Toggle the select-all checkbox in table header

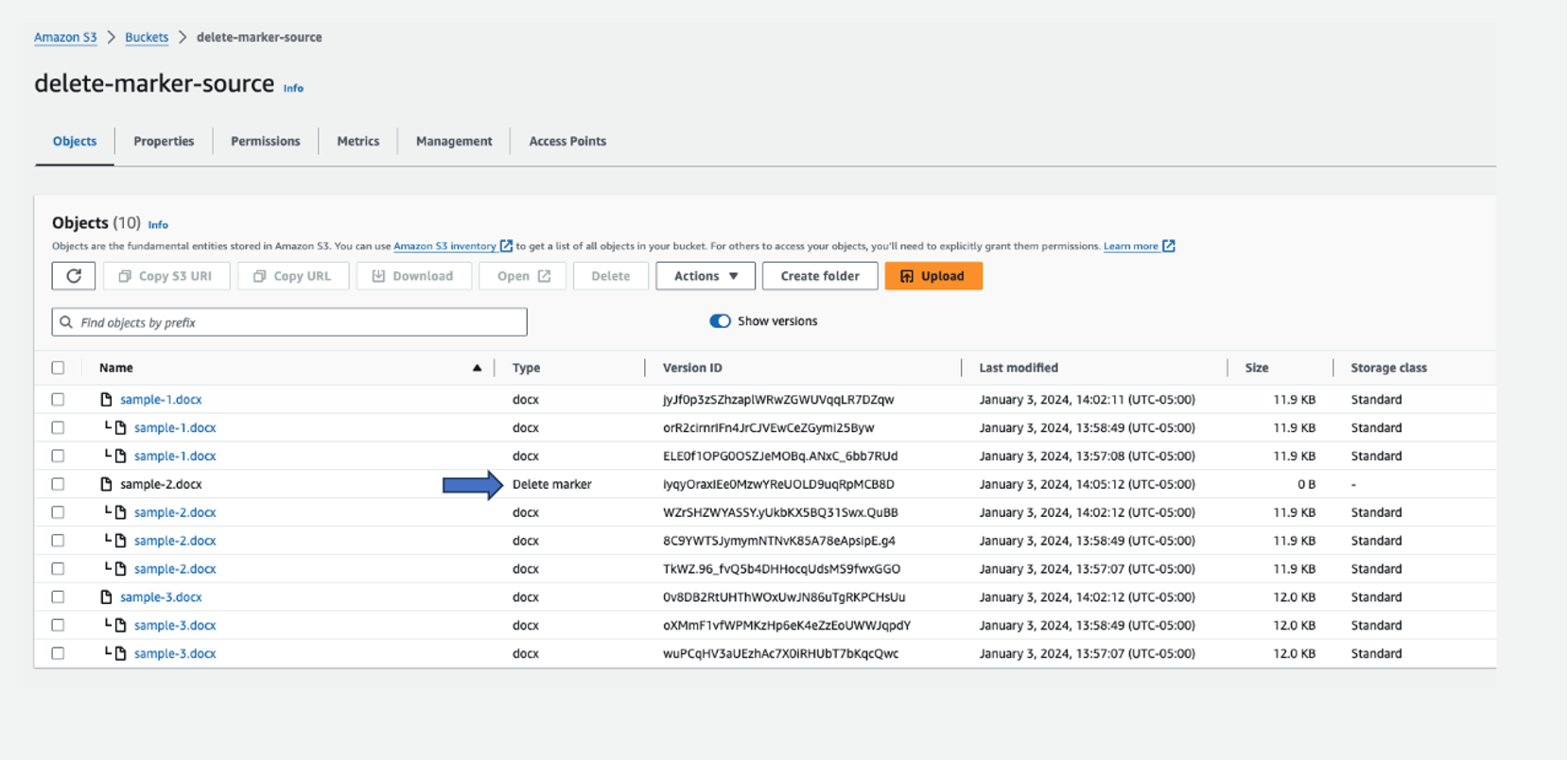pos(58,368)
